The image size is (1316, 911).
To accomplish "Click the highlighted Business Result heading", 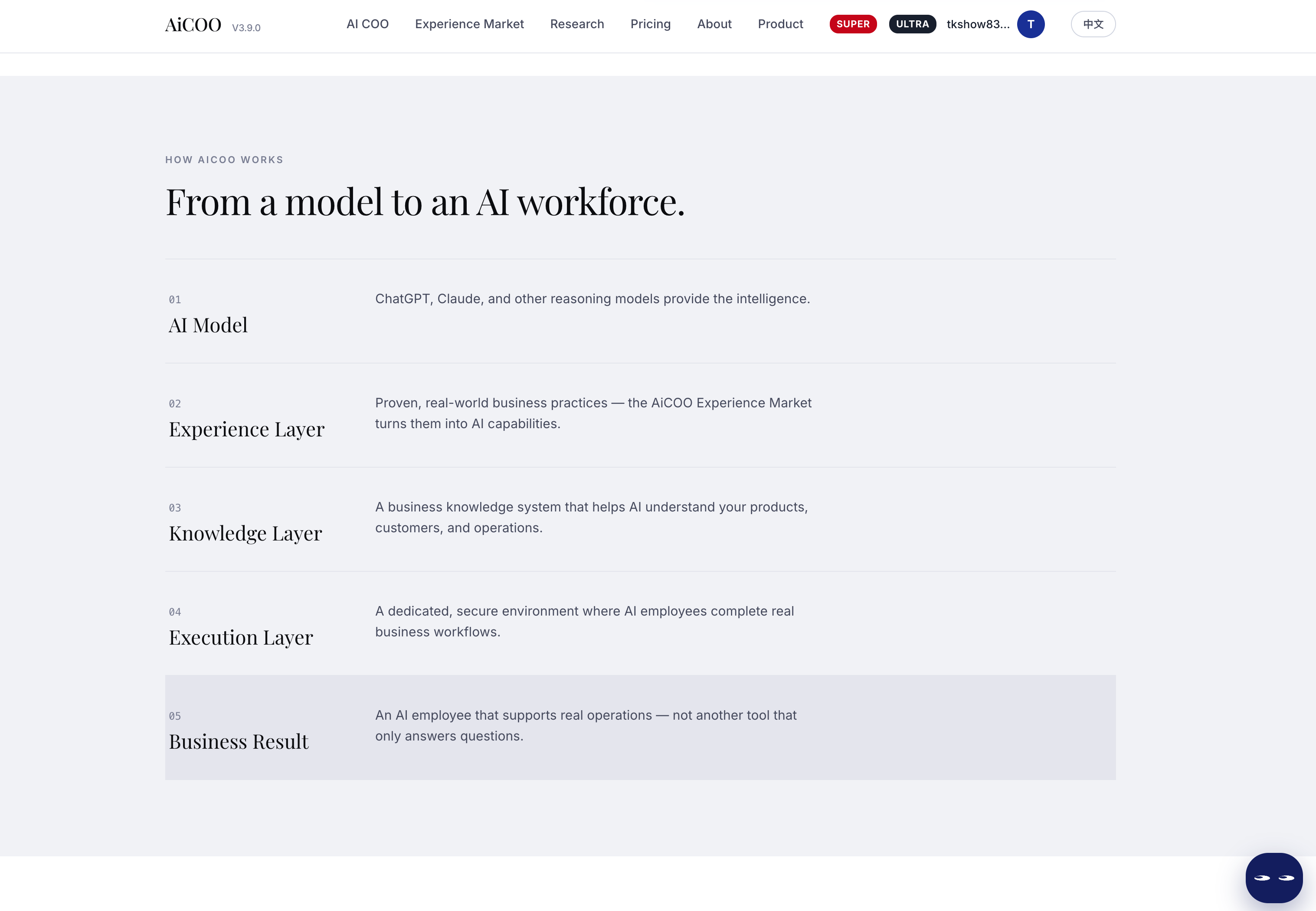I will tap(239, 741).
